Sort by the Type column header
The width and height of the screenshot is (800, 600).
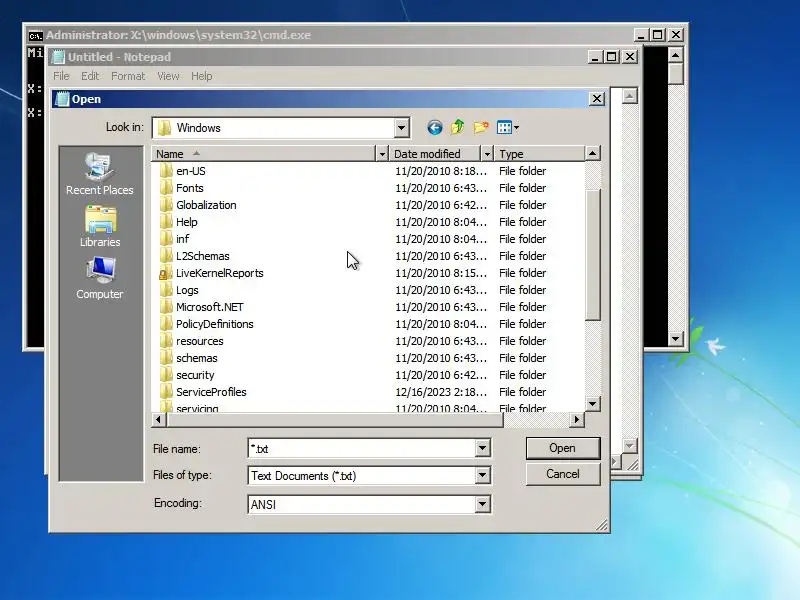pyautogui.click(x=539, y=154)
